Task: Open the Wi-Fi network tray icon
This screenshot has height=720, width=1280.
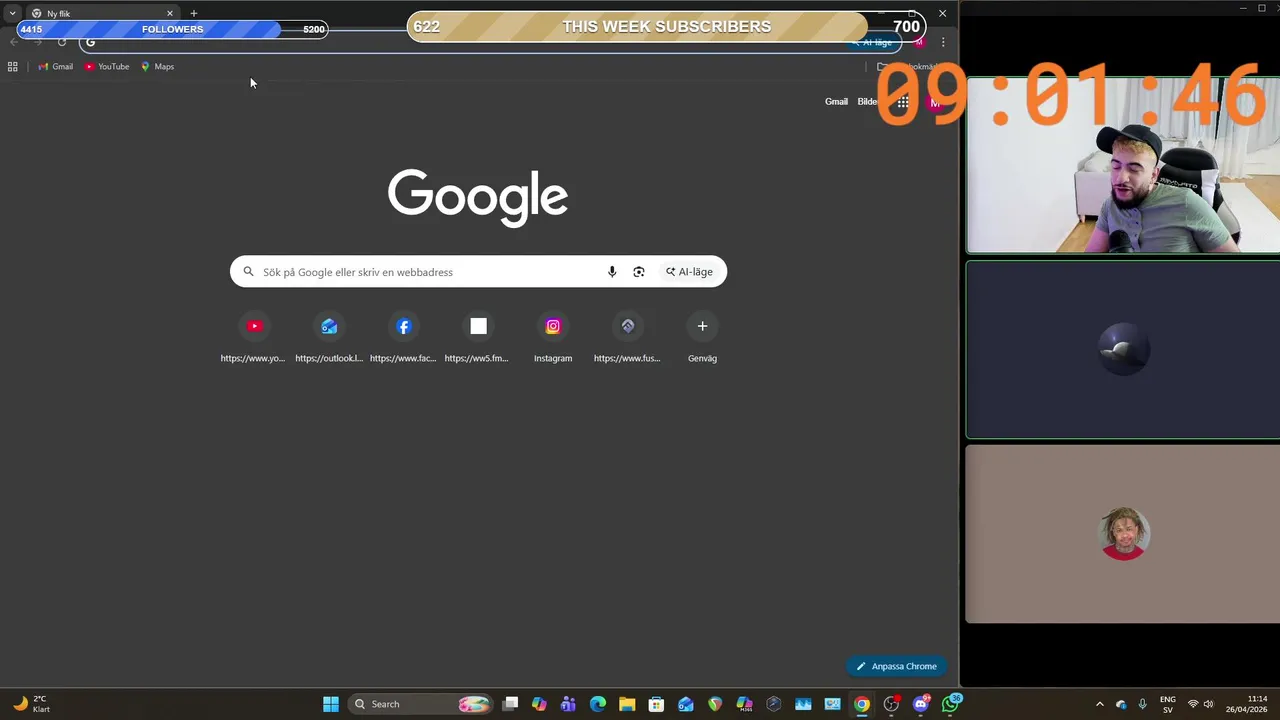Action: pyautogui.click(x=1192, y=704)
